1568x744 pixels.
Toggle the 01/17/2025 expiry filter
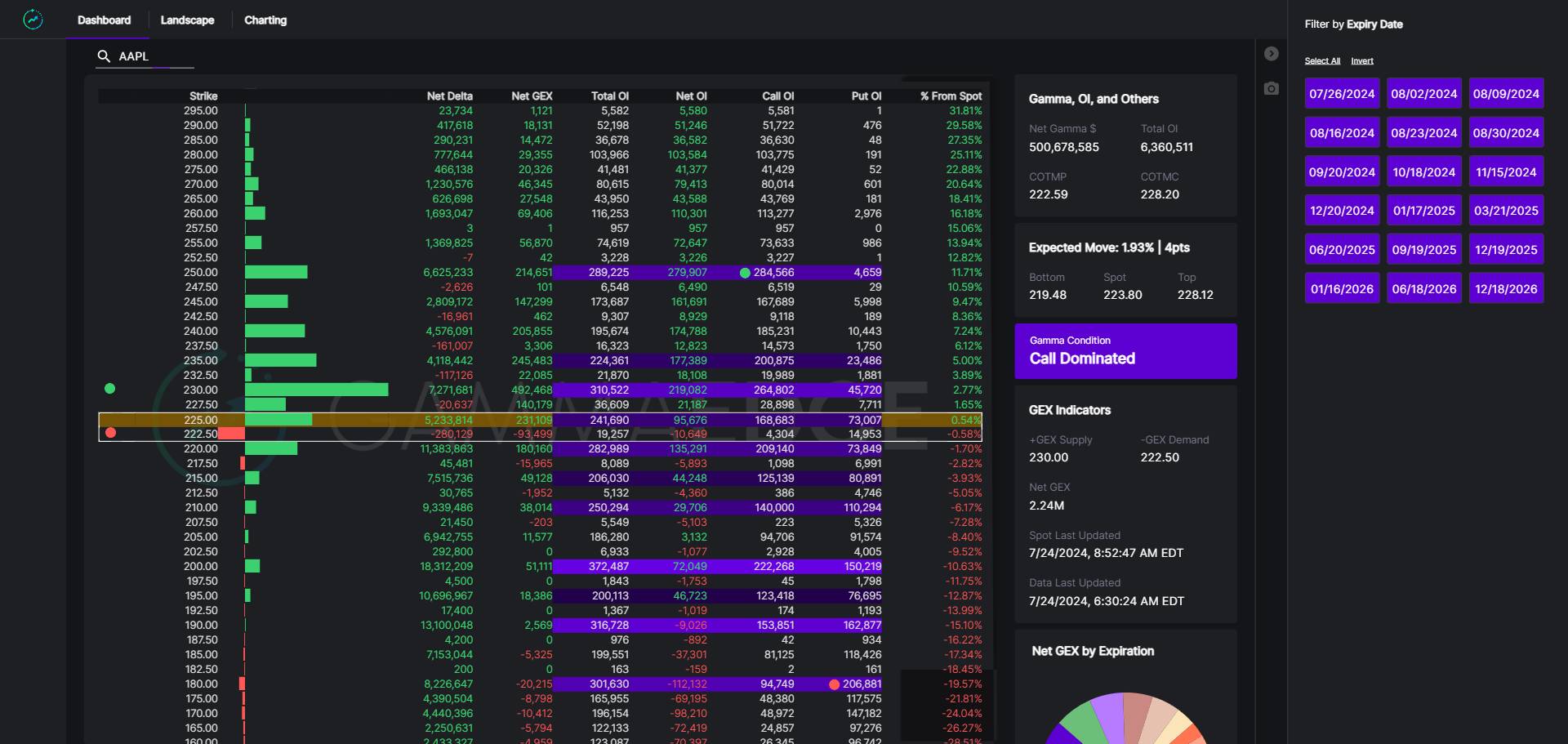click(1423, 211)
